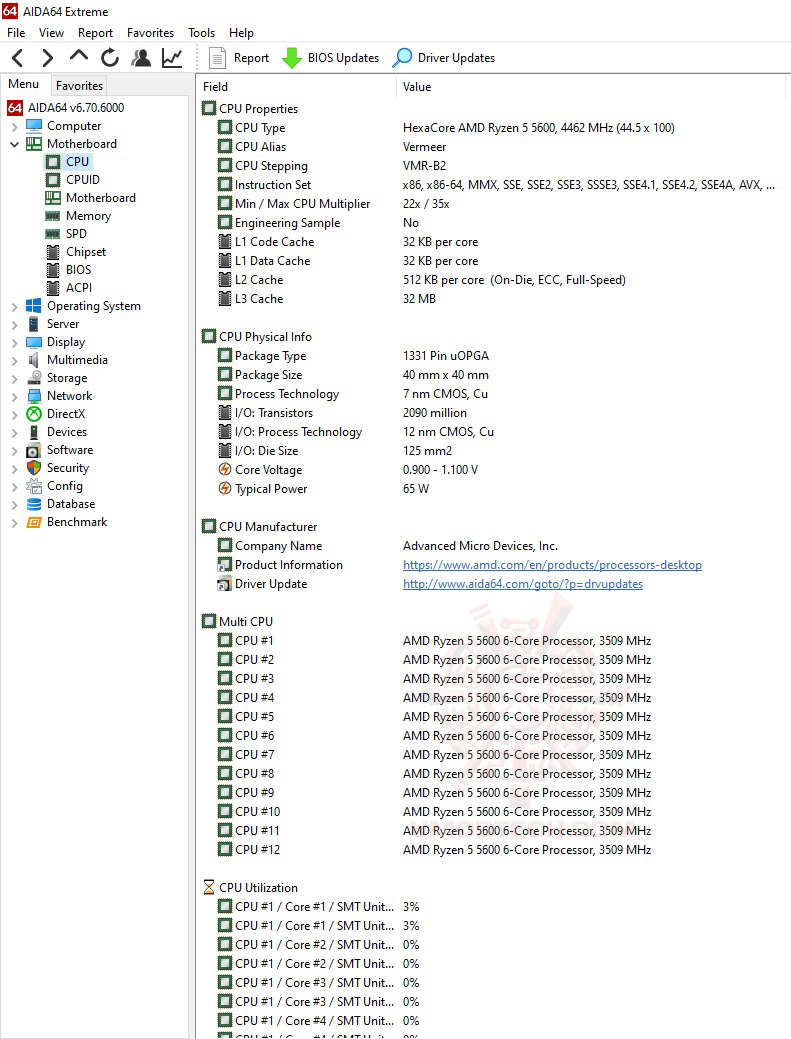The width and height of the screenshot is (791, 1039).
Task: Switch to the Menu tab
Action: [x=24, y=84]
